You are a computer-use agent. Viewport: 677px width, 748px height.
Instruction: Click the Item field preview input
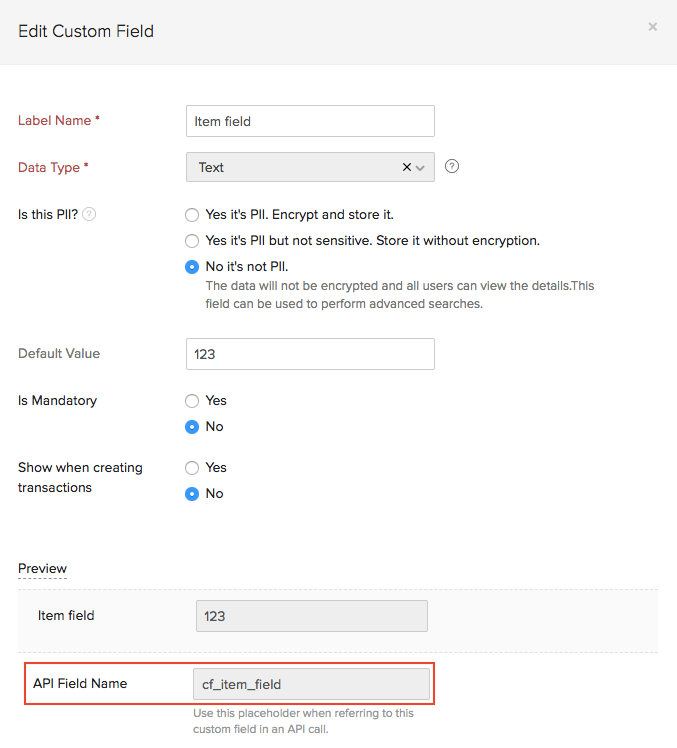point(311,616)
